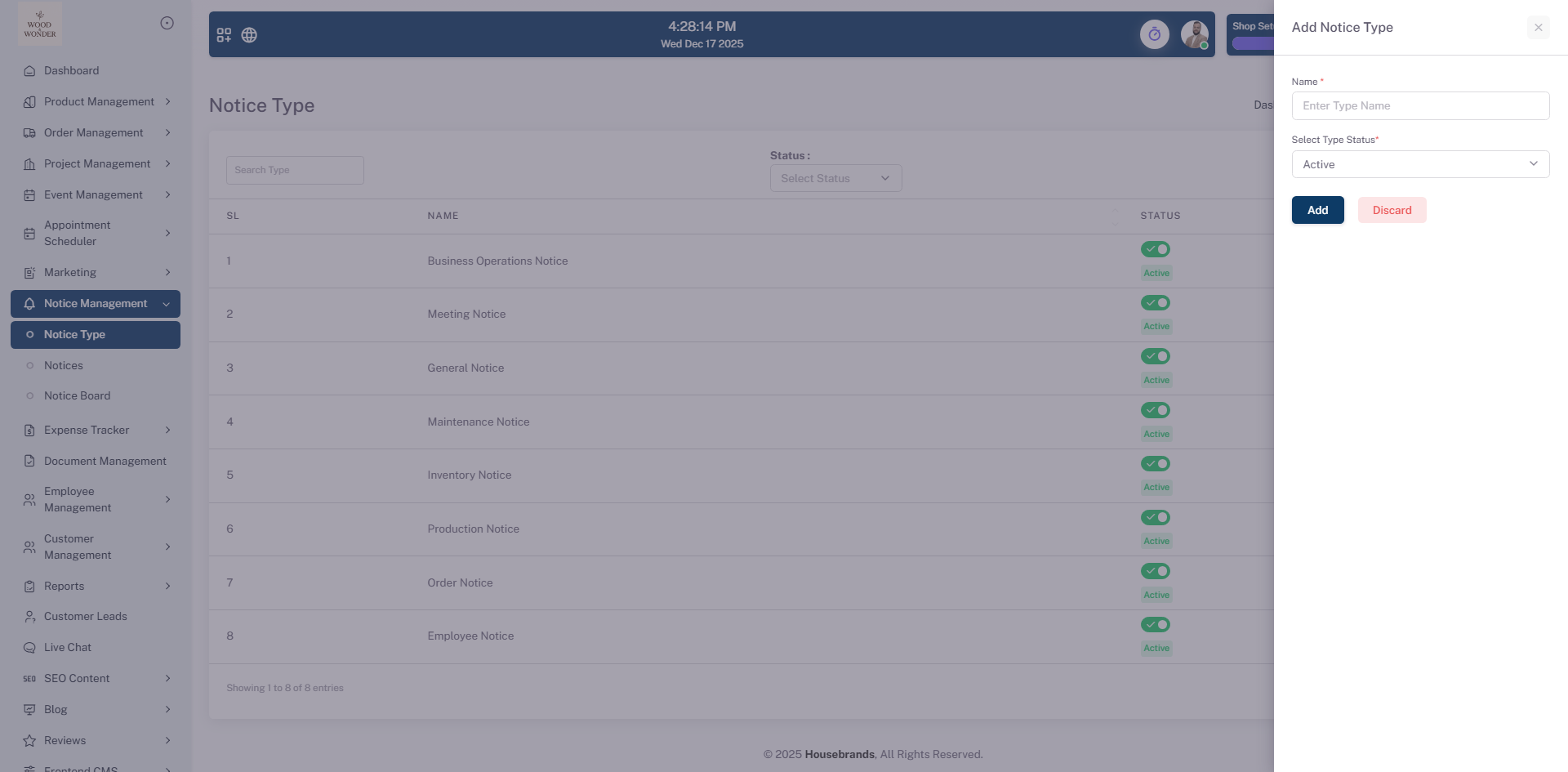This screenshot has height=772, width=1568.
Task: Click the Dashboard home icon in sidebar
Action: [x=29, y=71]
